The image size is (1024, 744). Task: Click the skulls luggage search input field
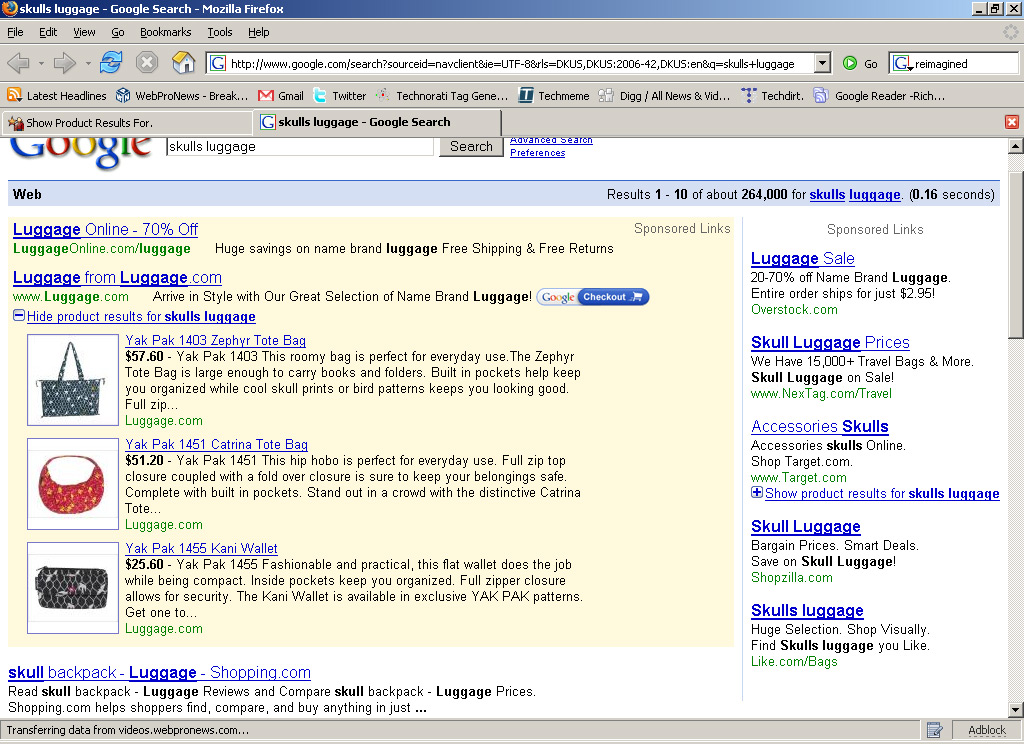point(300,146)
